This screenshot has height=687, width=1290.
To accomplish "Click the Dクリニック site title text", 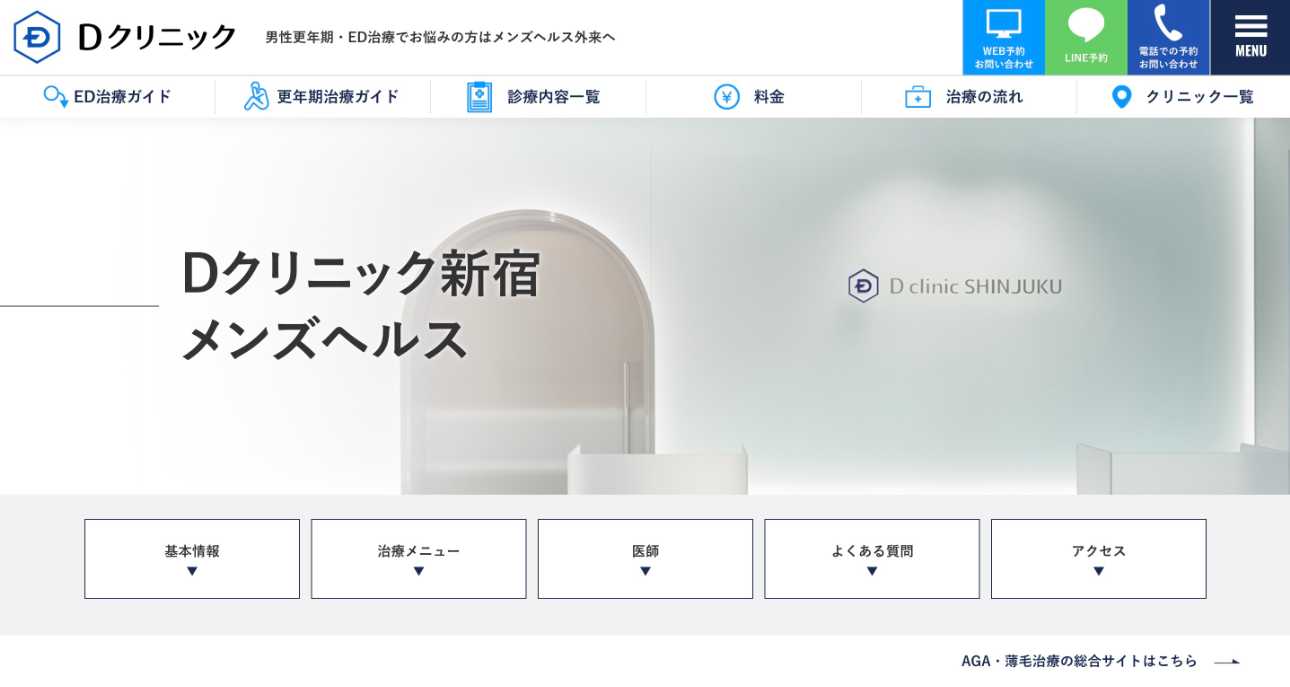I will [x=157, y=37].
